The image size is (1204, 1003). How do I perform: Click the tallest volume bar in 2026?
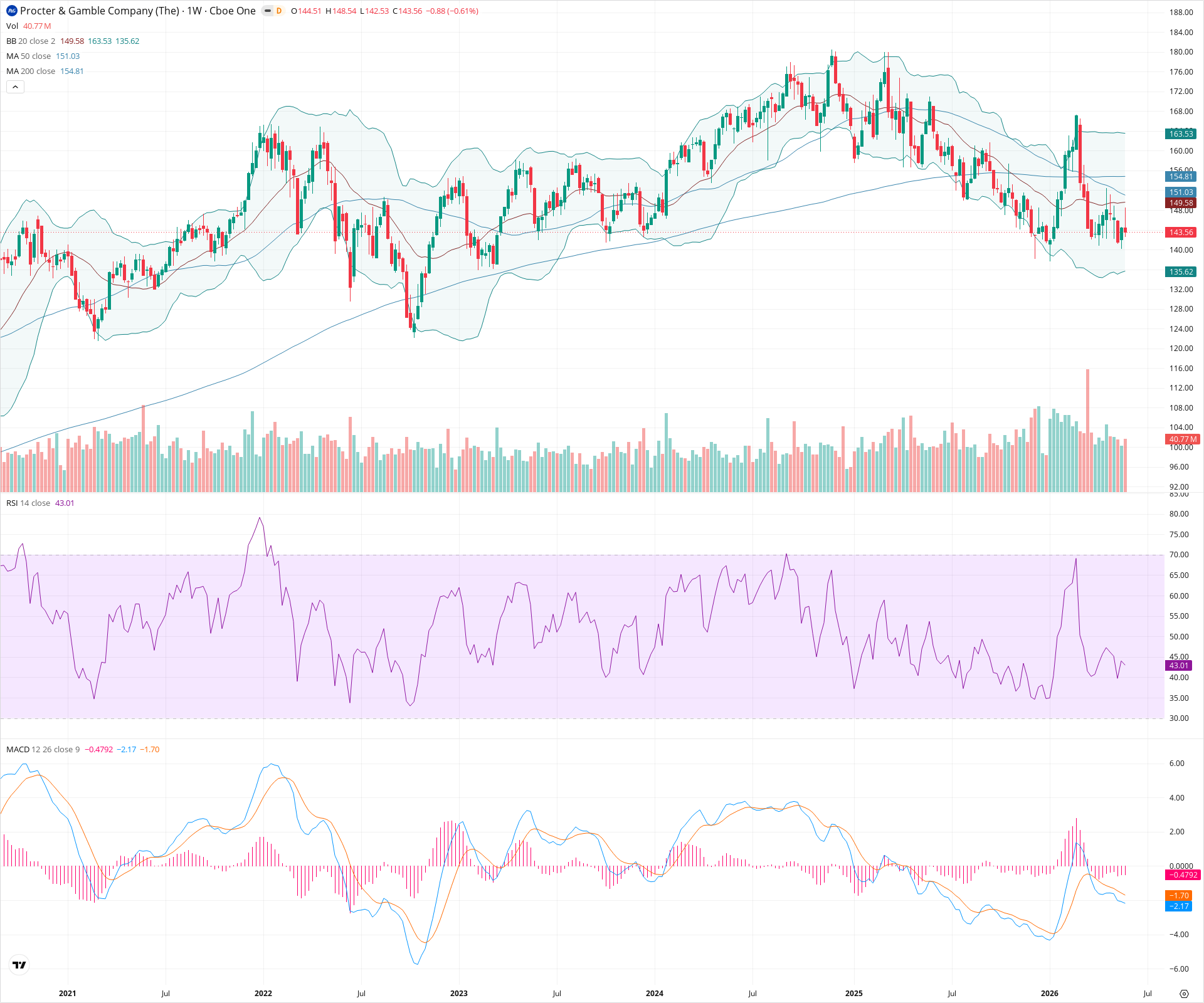1088,431
